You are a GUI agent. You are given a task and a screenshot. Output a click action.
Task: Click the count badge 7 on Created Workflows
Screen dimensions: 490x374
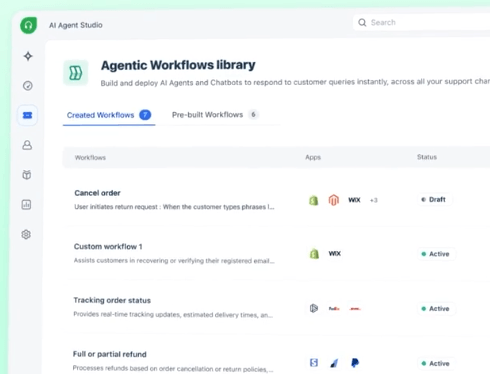pos(145,115)
